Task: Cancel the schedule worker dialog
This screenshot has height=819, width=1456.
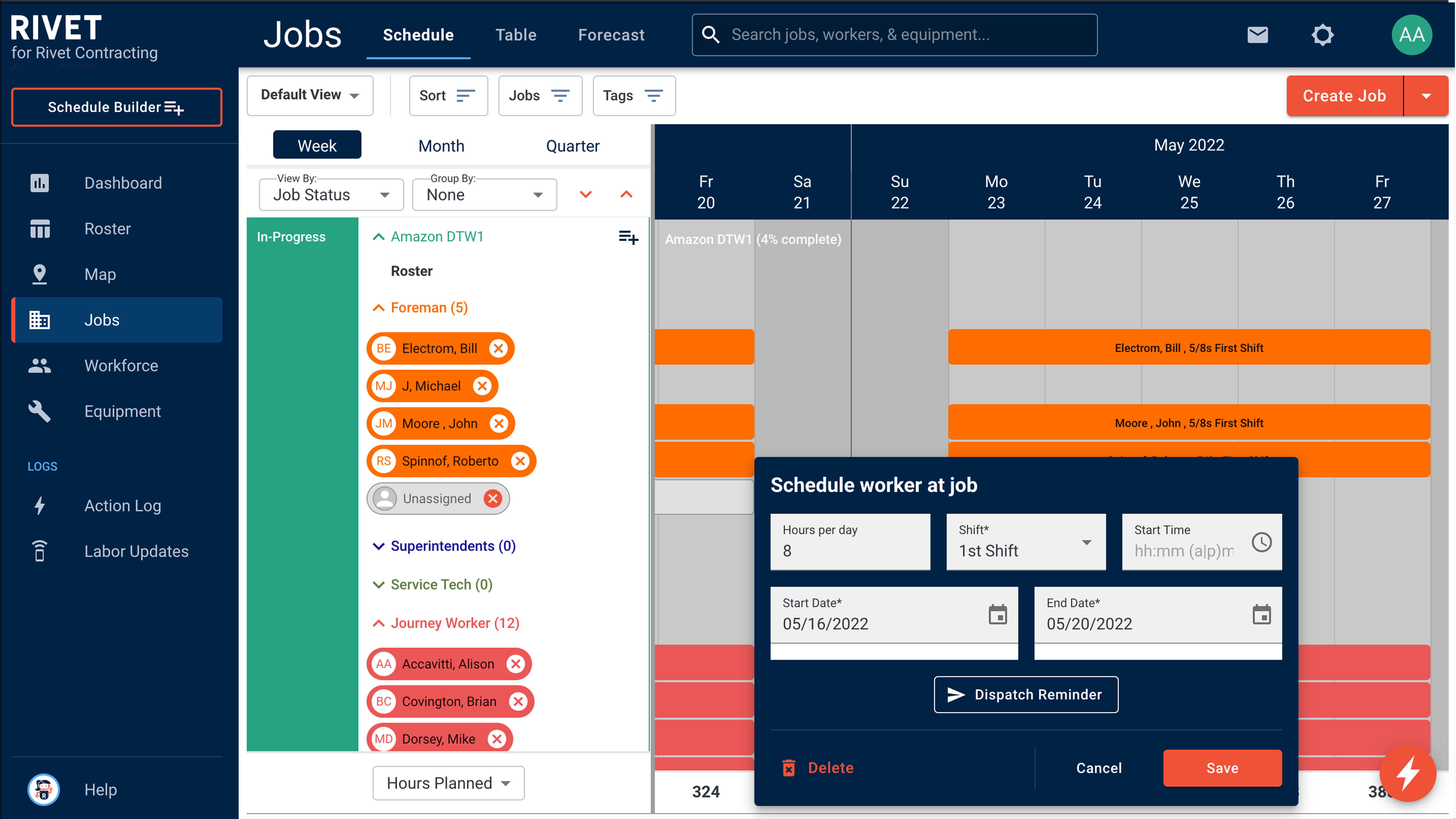Action: point(1099,768)
